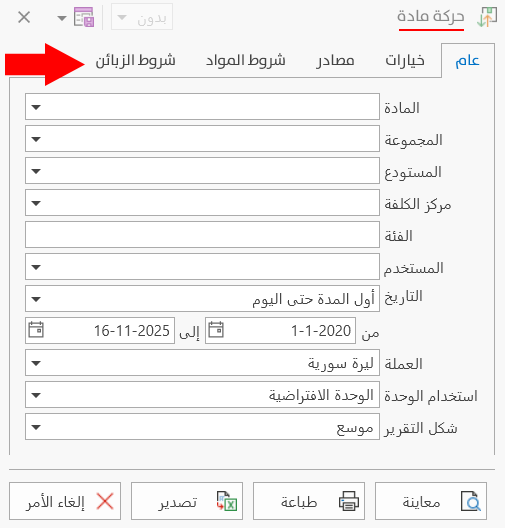The image size is (505, 528).
Task: Open the مصادر tab
Action: pos(335,61)
